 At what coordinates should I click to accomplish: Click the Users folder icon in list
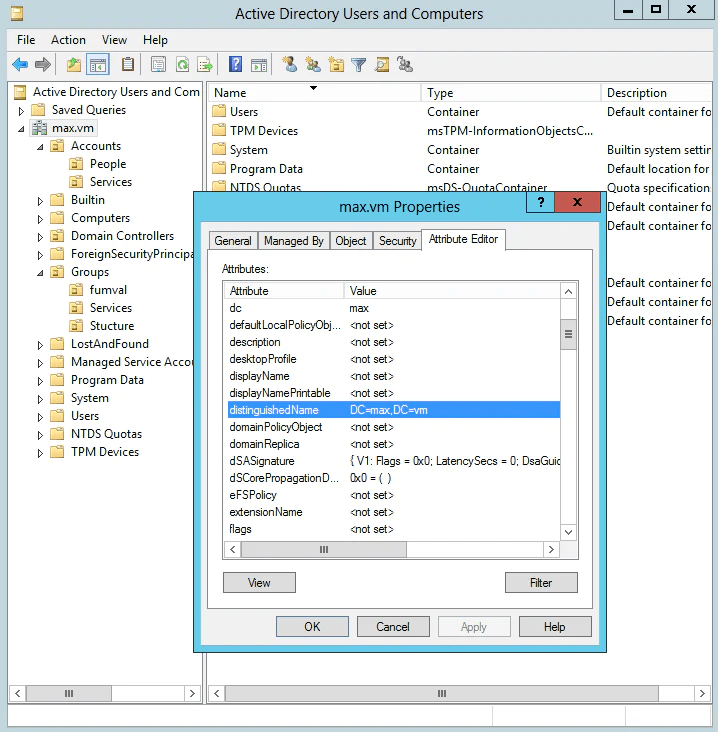click(218, 112)
